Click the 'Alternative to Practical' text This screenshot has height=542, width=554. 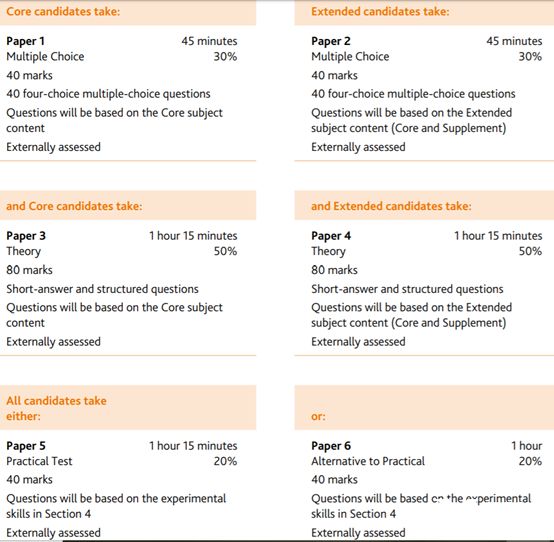[x=368, y=461]
